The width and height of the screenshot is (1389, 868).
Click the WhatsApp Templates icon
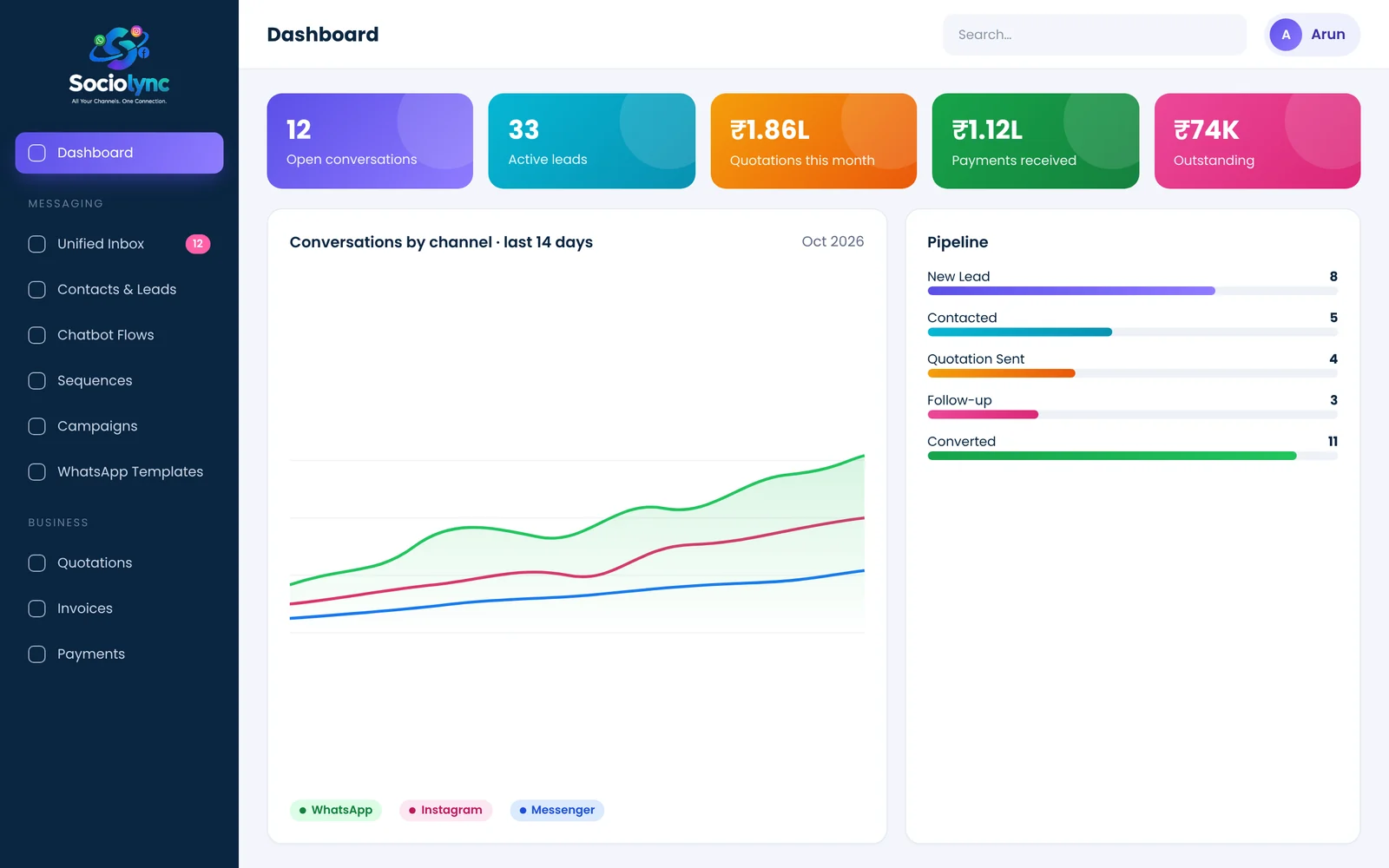click(37, 472)
